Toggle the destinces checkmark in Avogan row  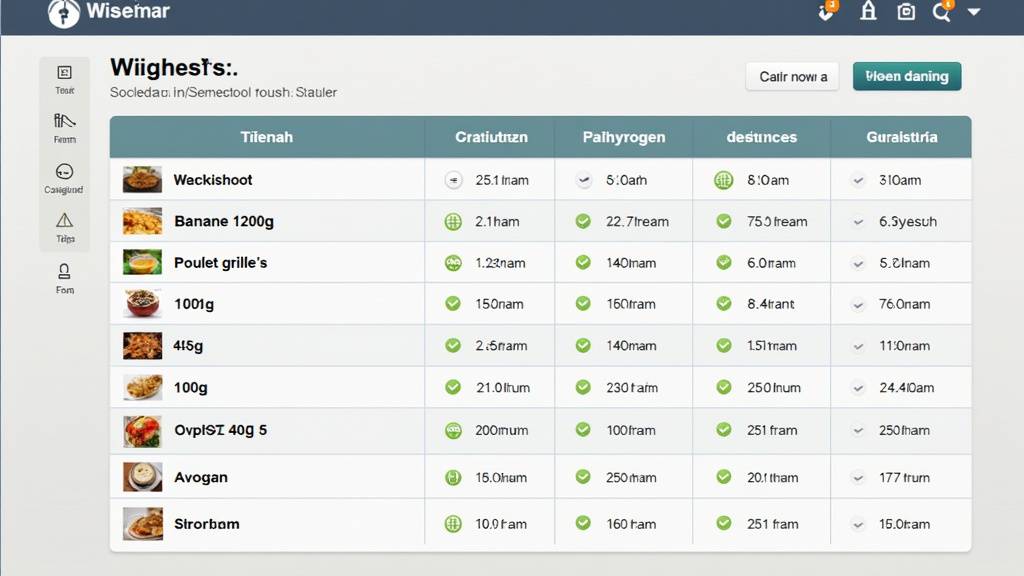[x=724, y=478]
